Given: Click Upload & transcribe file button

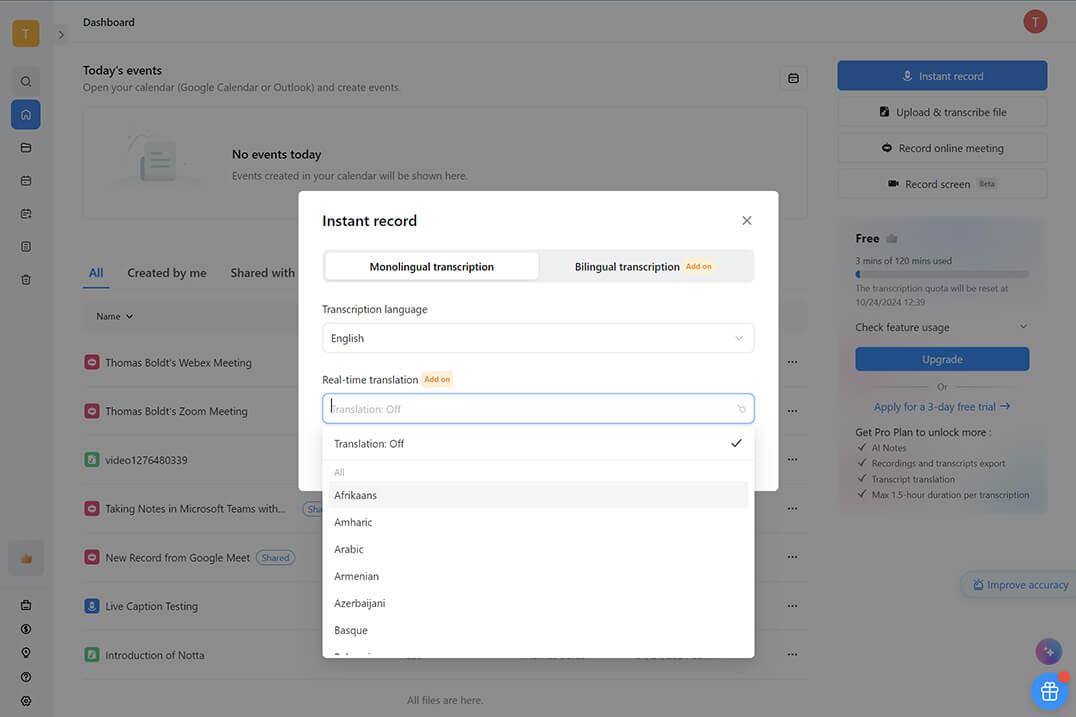Looking at the screenshot, I should click(x=942, y=112).
